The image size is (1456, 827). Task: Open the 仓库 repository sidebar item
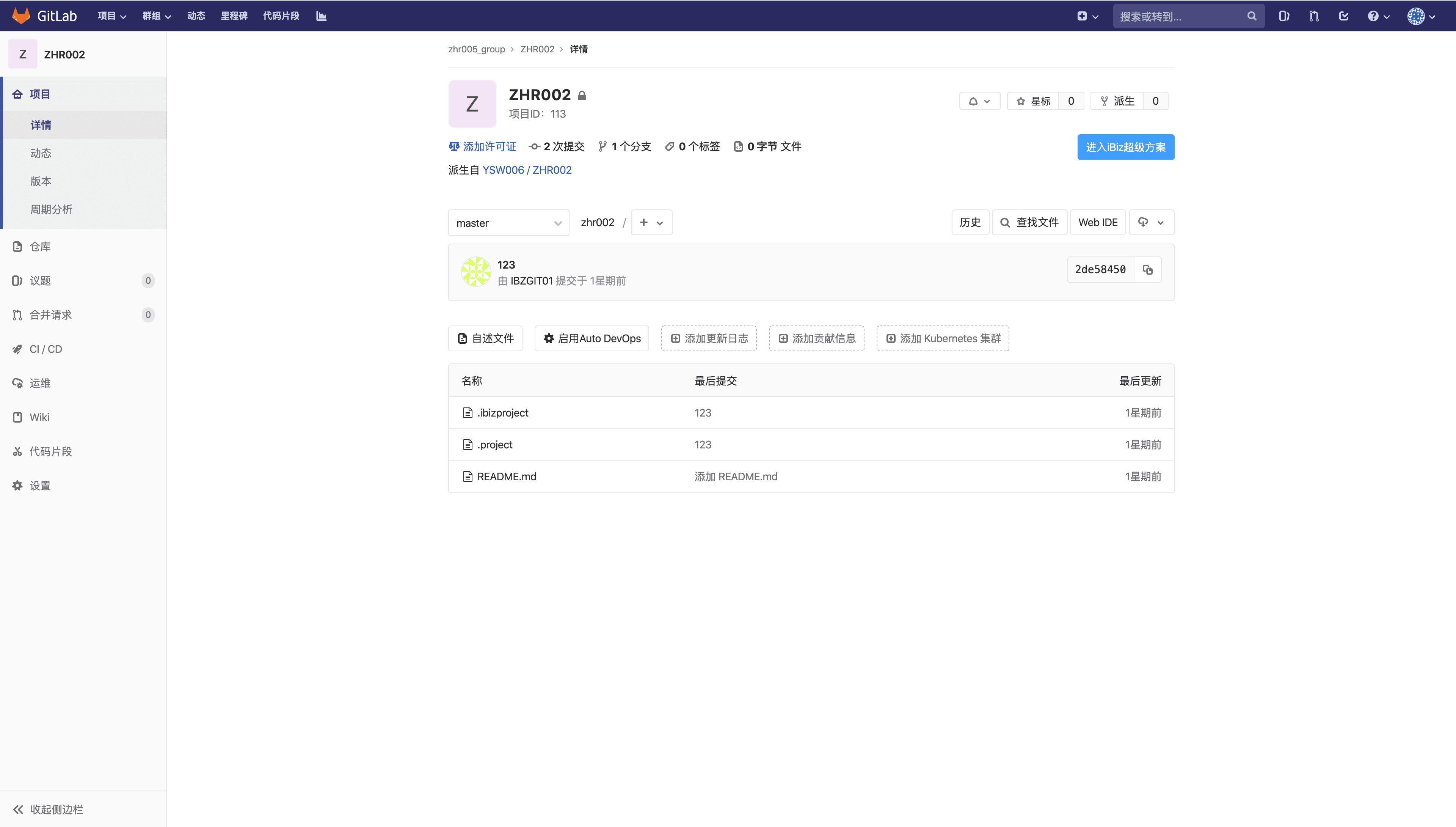coord(83,247)
